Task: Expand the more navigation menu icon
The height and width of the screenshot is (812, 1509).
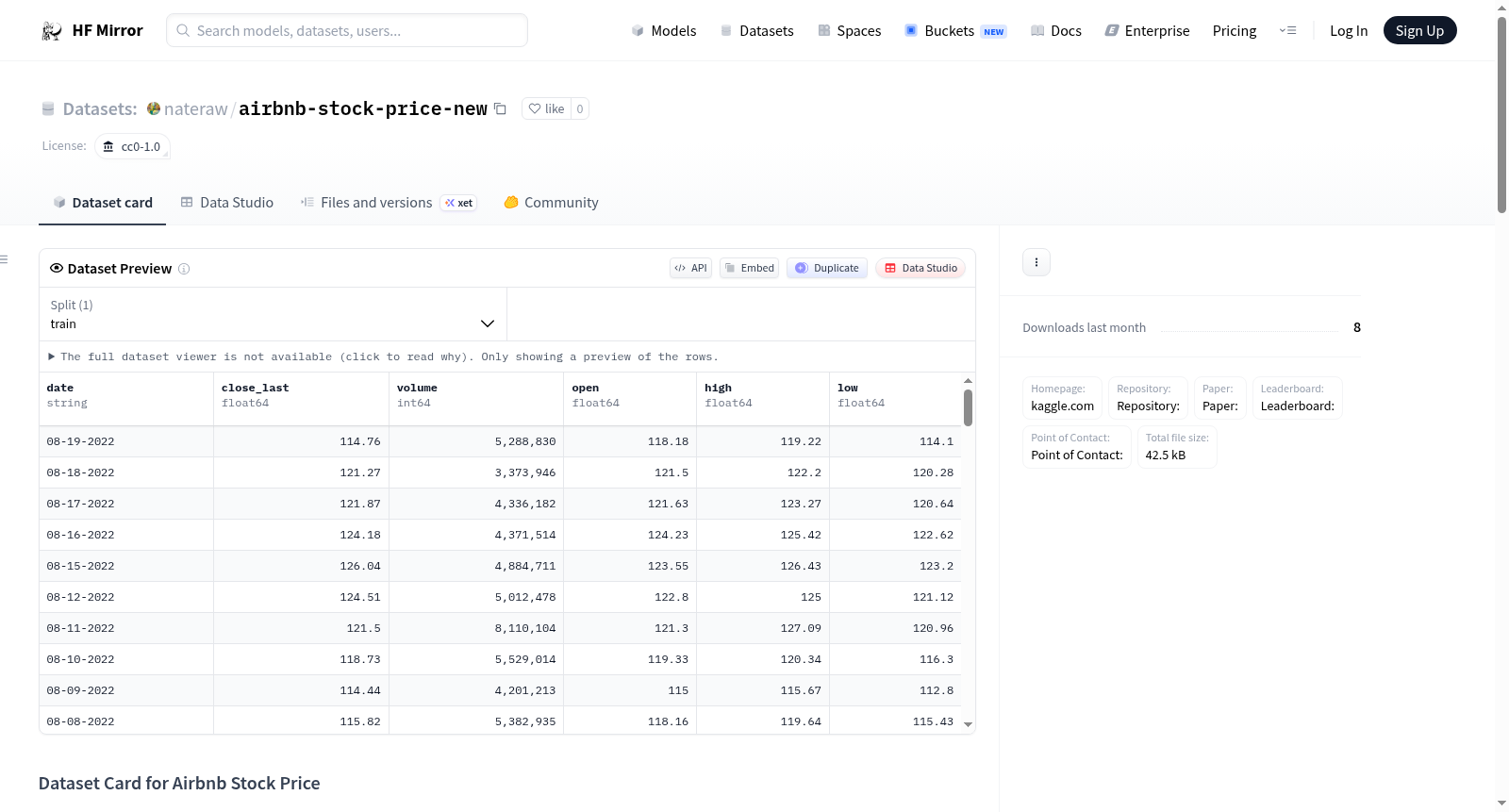Action: (x=1287, y=31)
